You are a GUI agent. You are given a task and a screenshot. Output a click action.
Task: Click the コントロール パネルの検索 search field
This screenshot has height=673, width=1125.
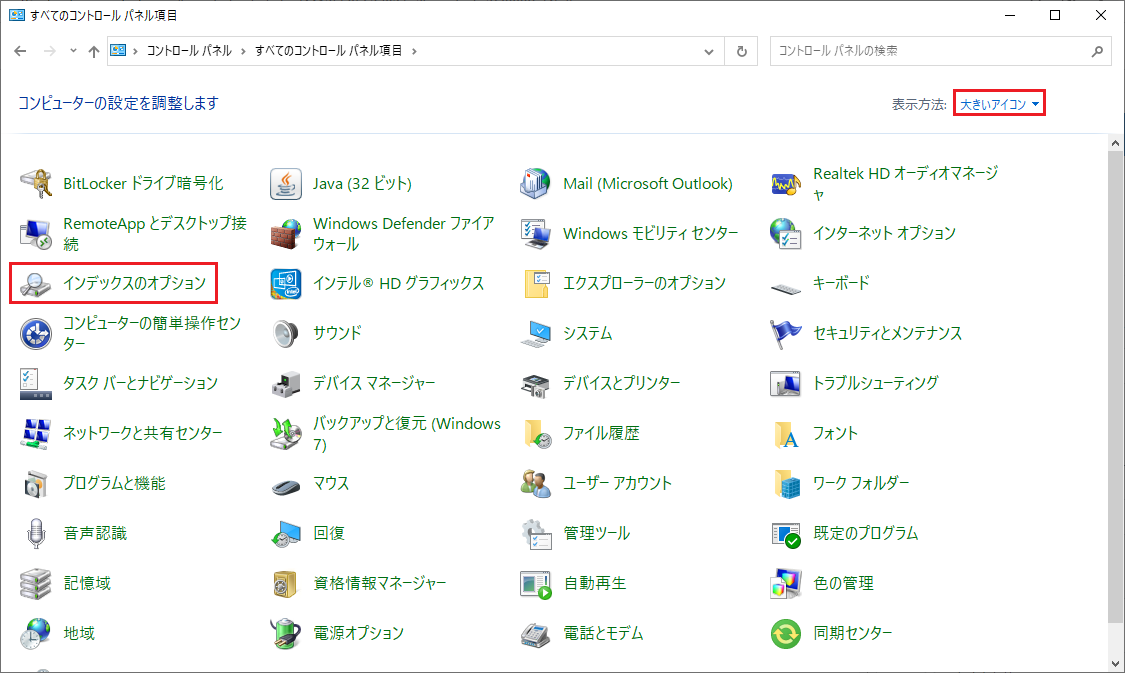pyautogui.click(x=930, y=51)
